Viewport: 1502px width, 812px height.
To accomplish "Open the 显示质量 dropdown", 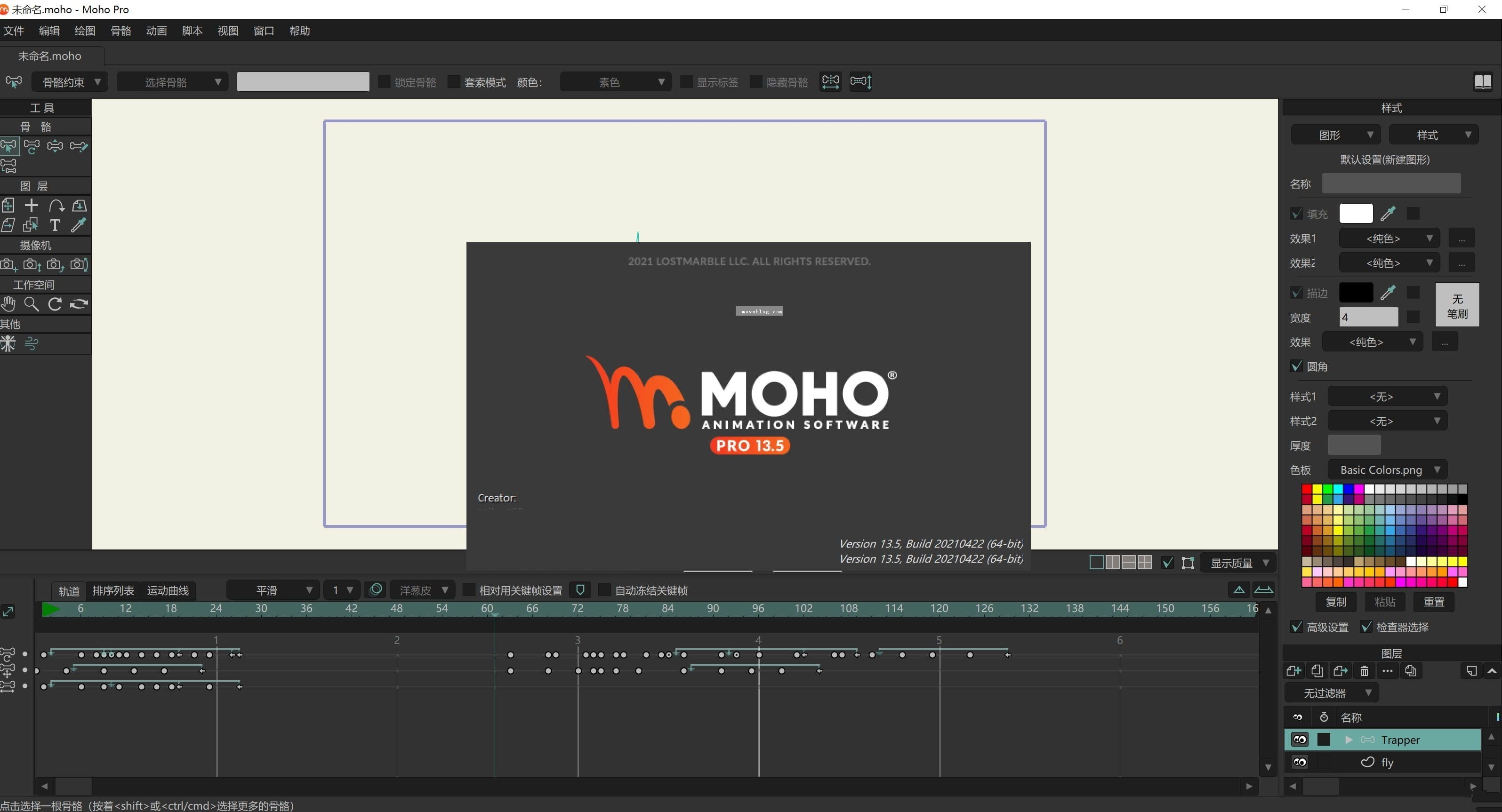I will pyautogui.click(x=1239, y=563).
